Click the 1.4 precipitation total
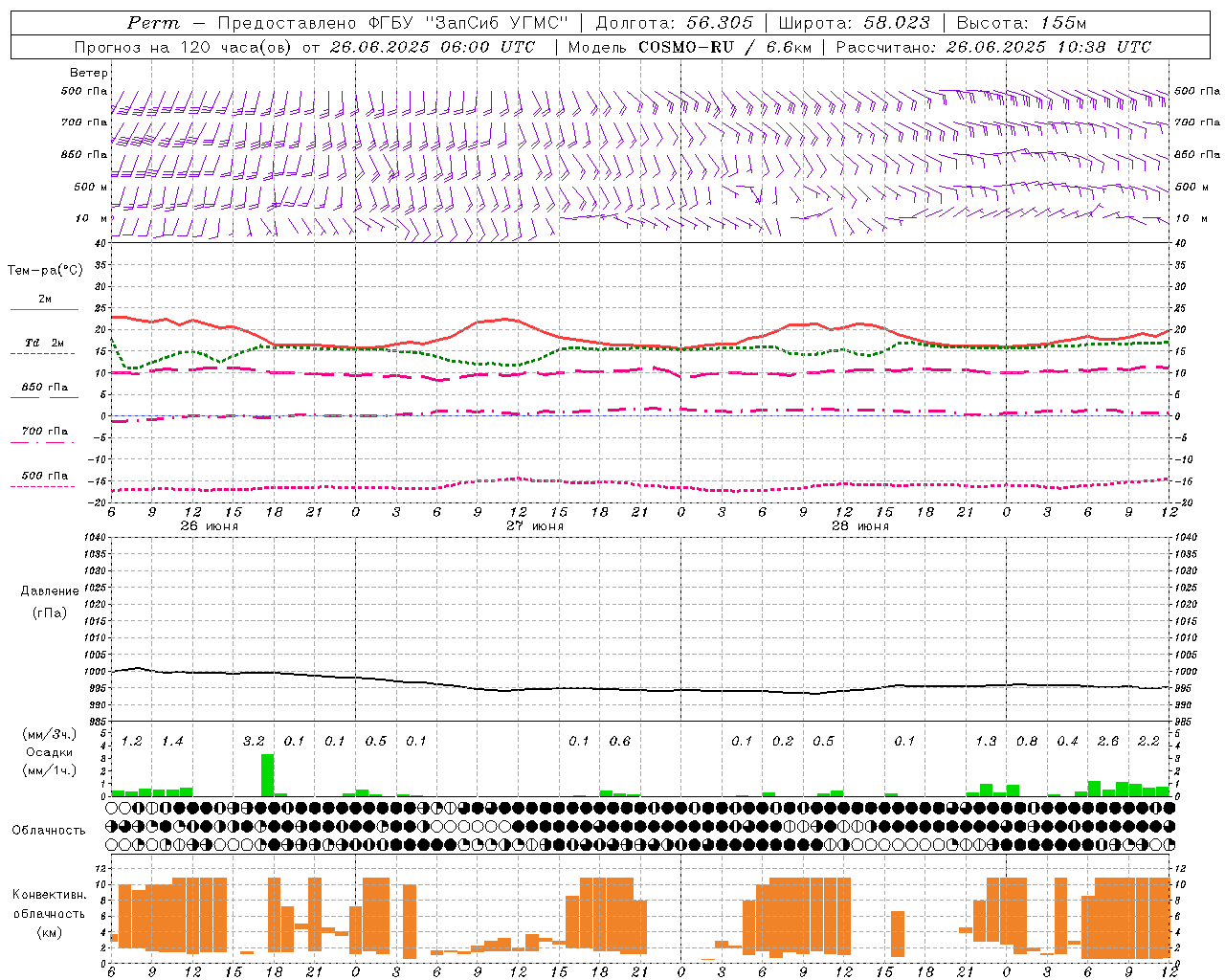Image resolution: width=1225 pixels, height=980 pixels. 172,741
